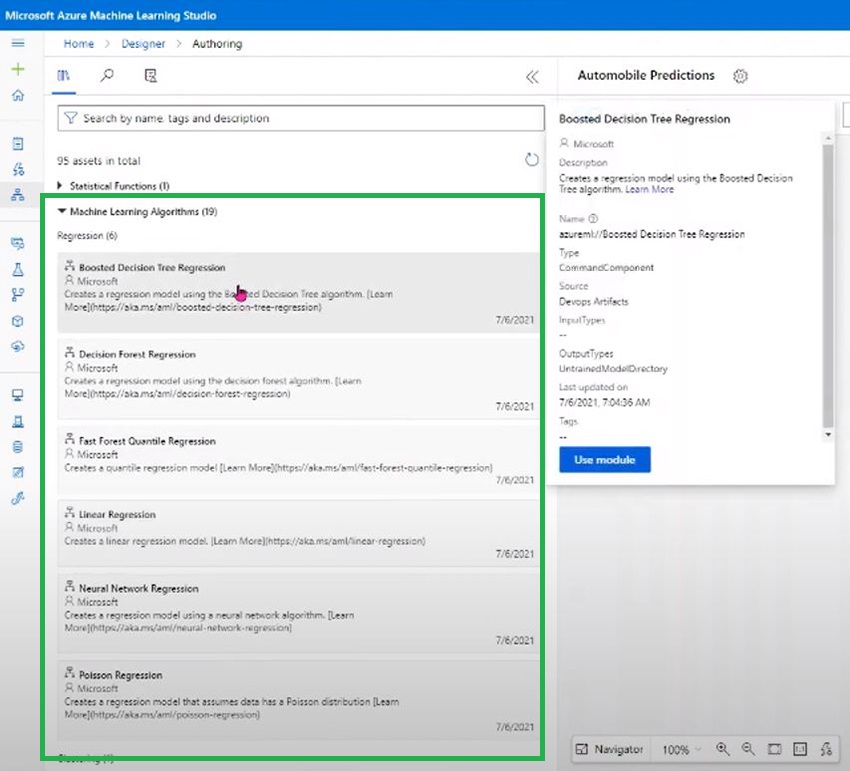The height and width of the screenshot is (771, 850).
Task: Click the Use module button
Action: click(x=604, y=460)
